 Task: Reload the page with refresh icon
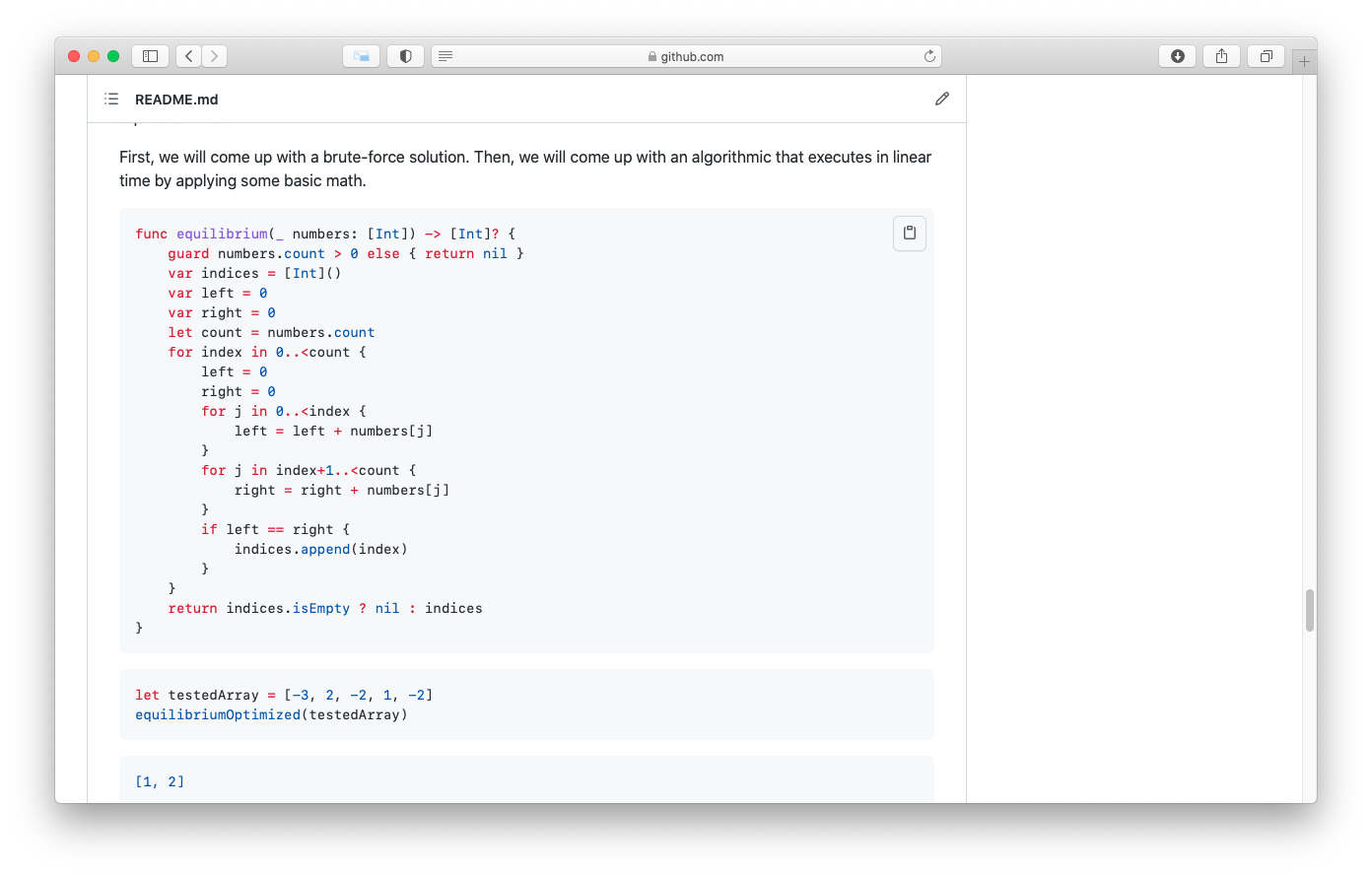pyautogui.click(x=928, y=56)
